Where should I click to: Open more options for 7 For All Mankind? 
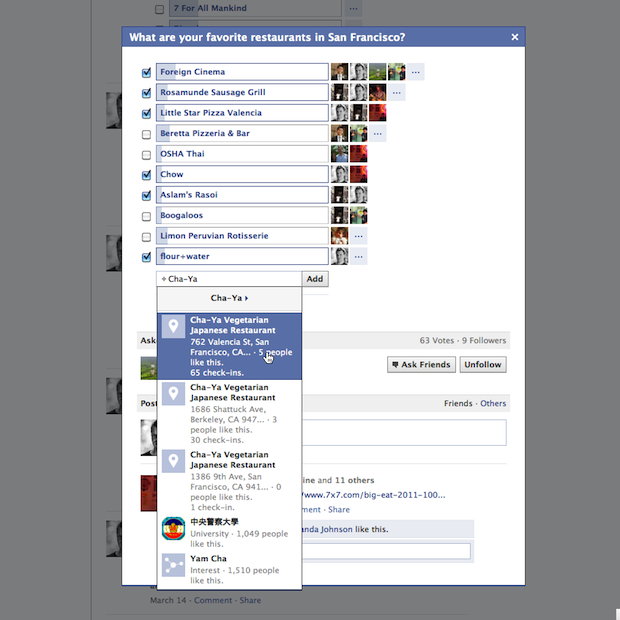tap(353, 8)
